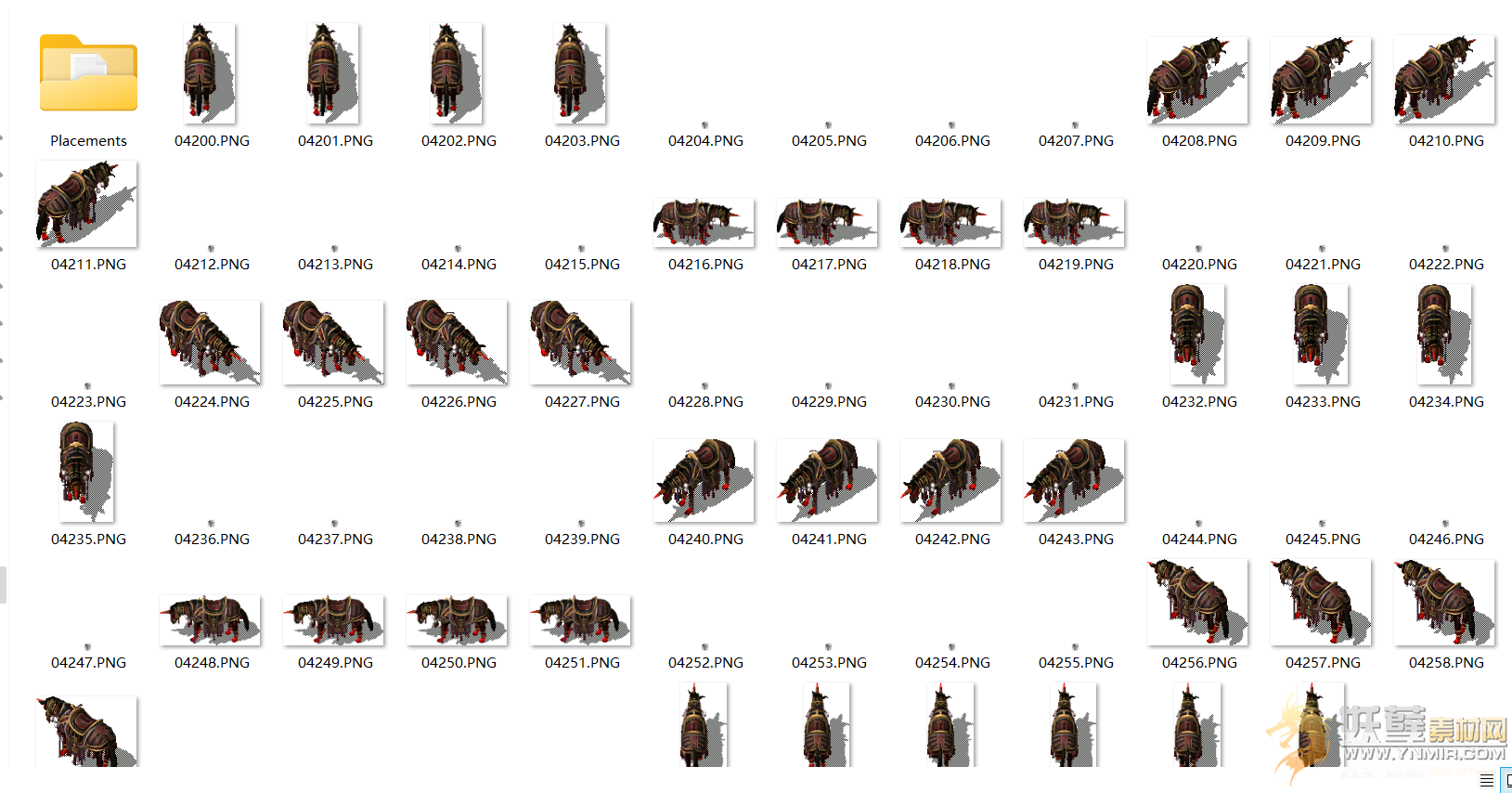Click the 04239.PNG file name
The image size is (1512, 793).
[x=582, y=539]
